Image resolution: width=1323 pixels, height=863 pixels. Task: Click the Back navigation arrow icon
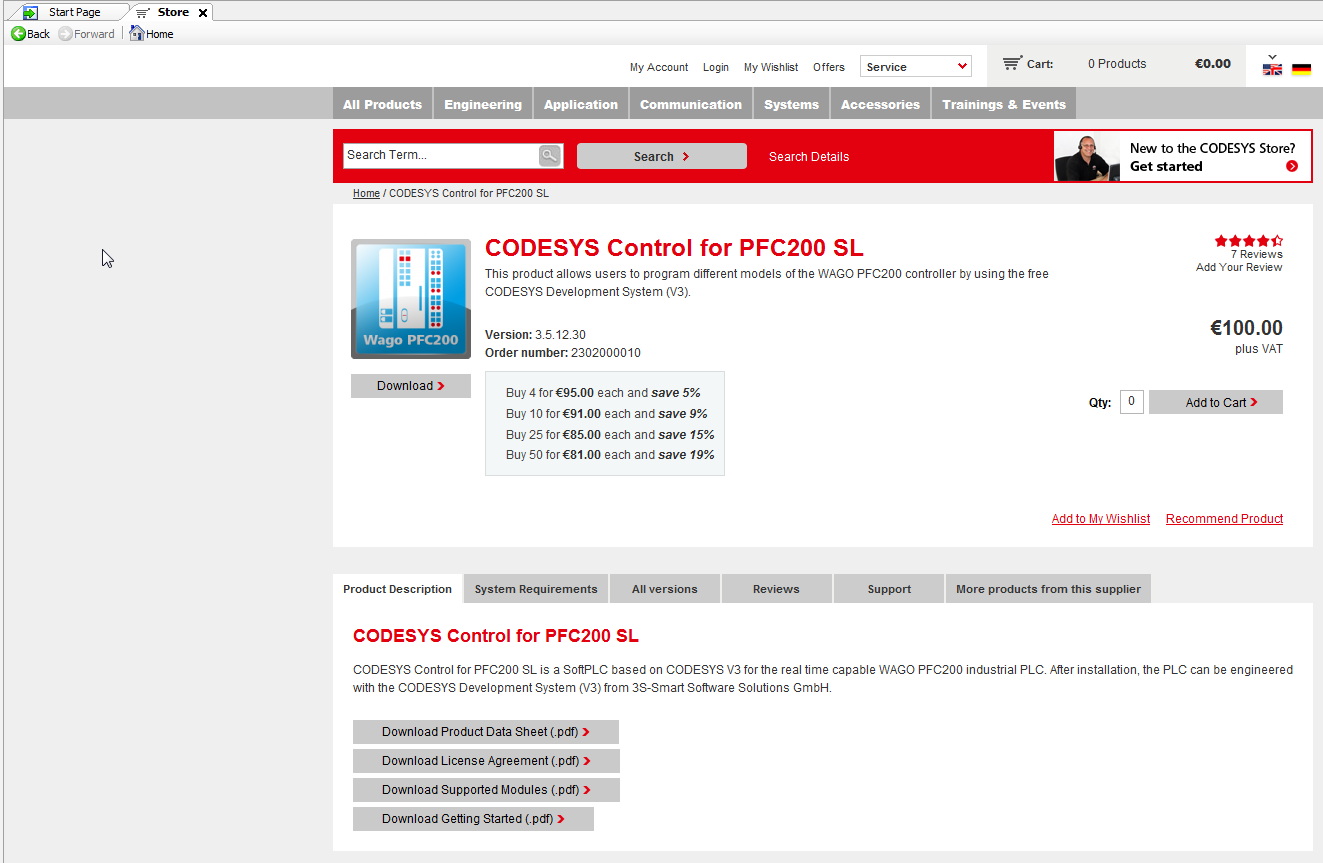tap(18, 34)
